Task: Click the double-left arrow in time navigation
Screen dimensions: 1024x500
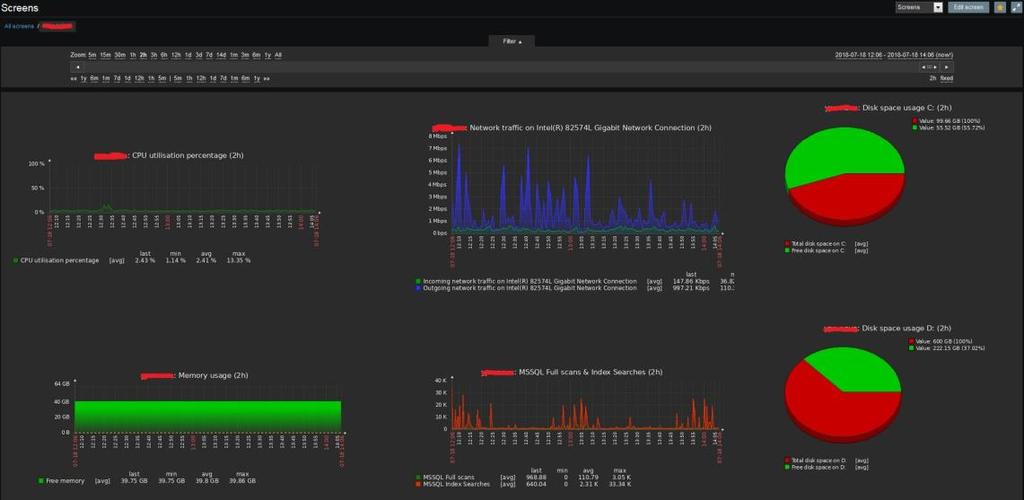Action: (74, 78)
